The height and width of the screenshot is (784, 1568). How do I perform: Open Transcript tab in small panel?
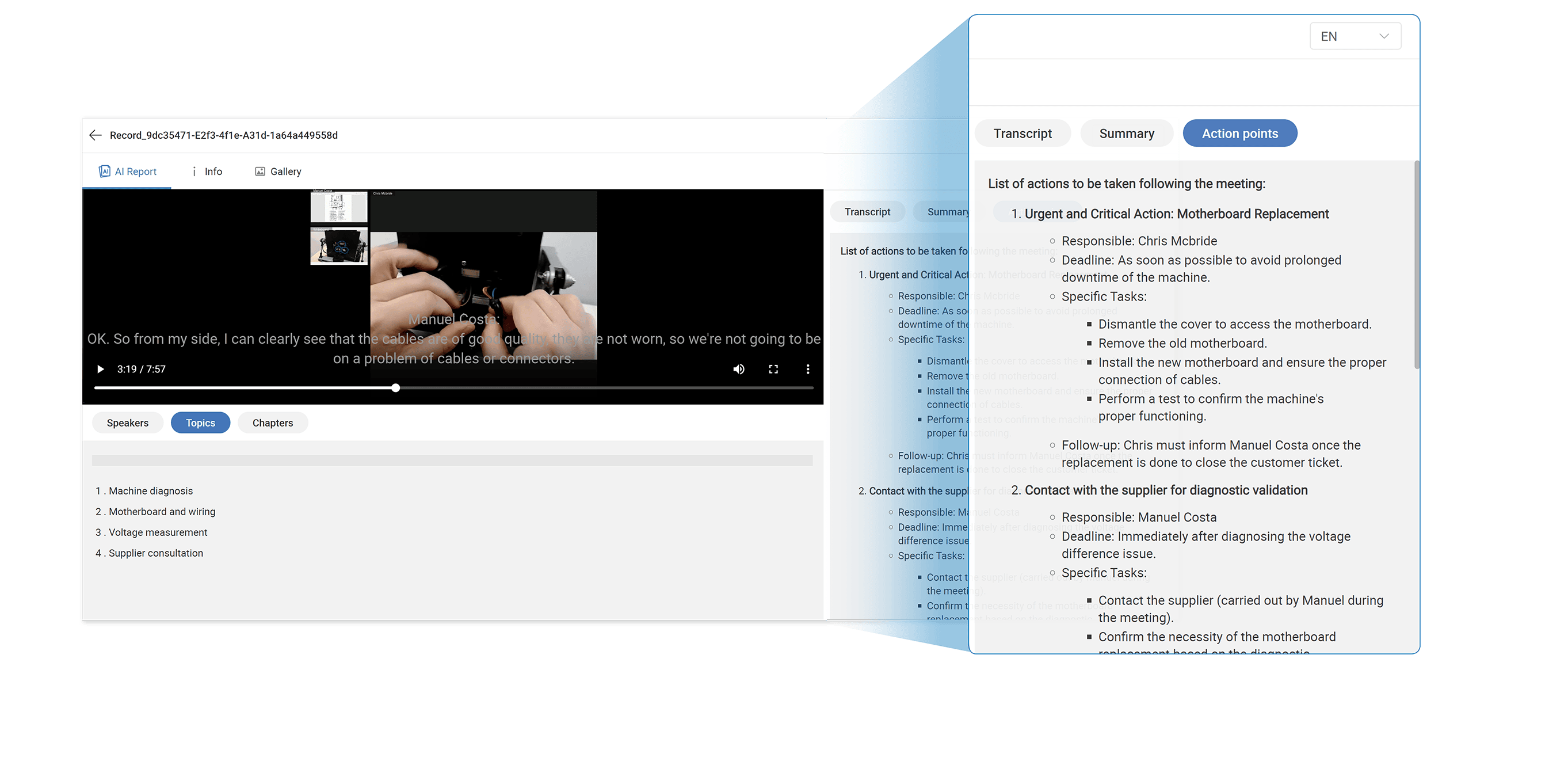click(867, 212)
